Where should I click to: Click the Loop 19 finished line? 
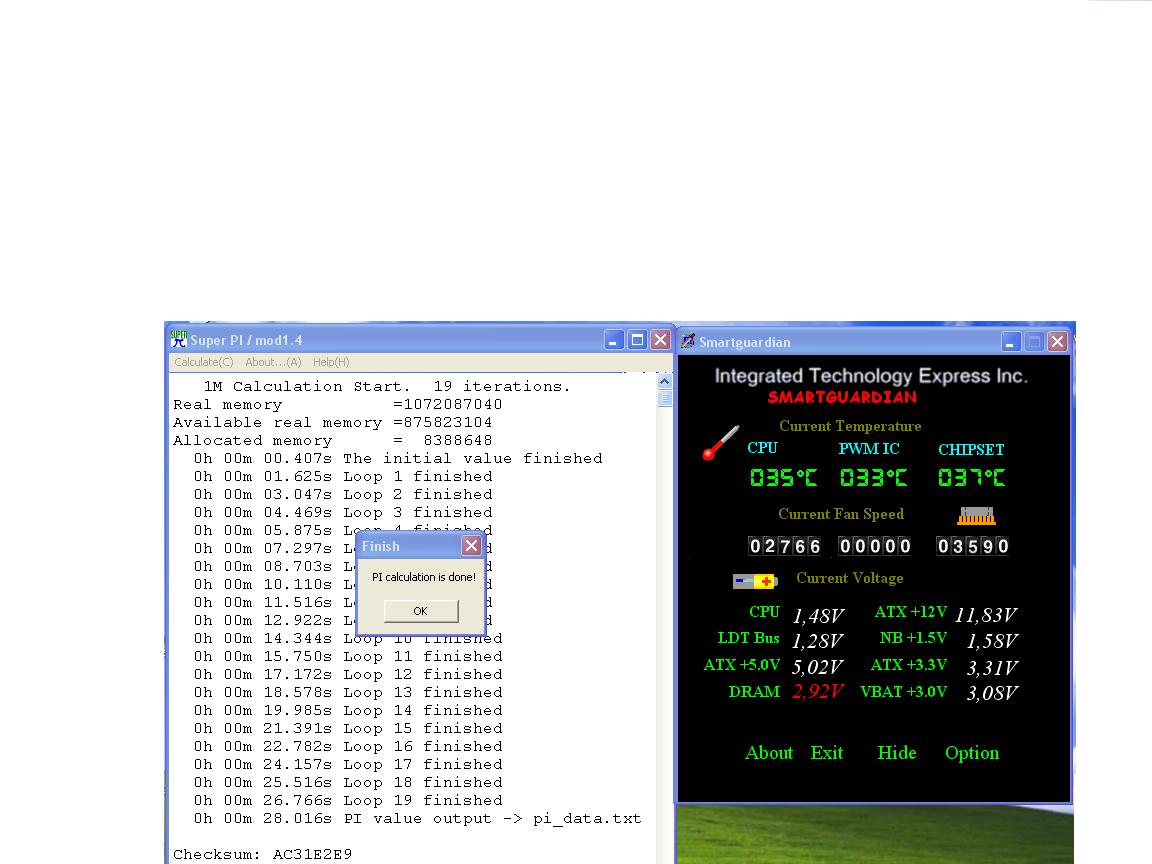(348, 800)
